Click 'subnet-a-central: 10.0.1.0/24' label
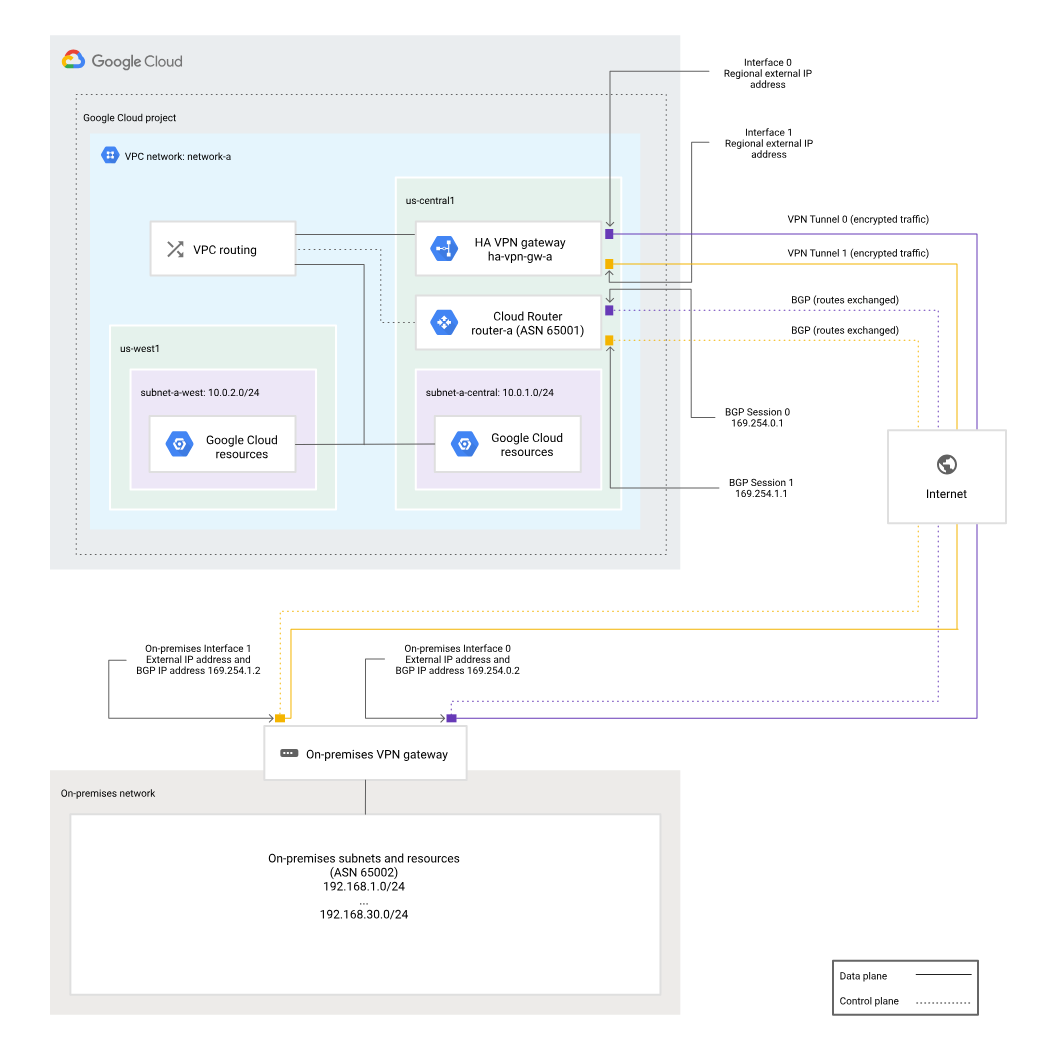This screenshot has width=1056, height=1050. [490, 393]
